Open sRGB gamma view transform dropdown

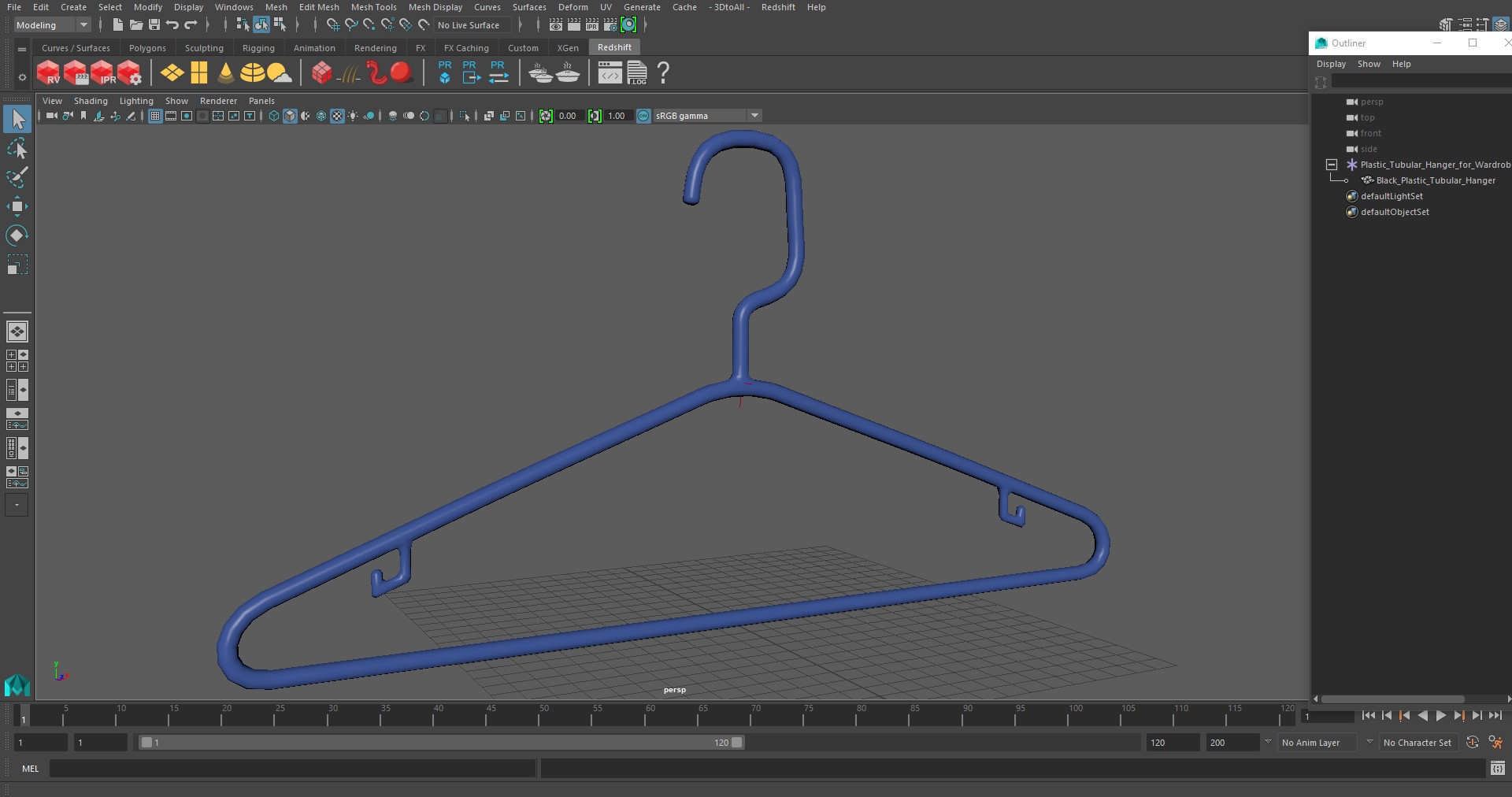click(707, 116)
